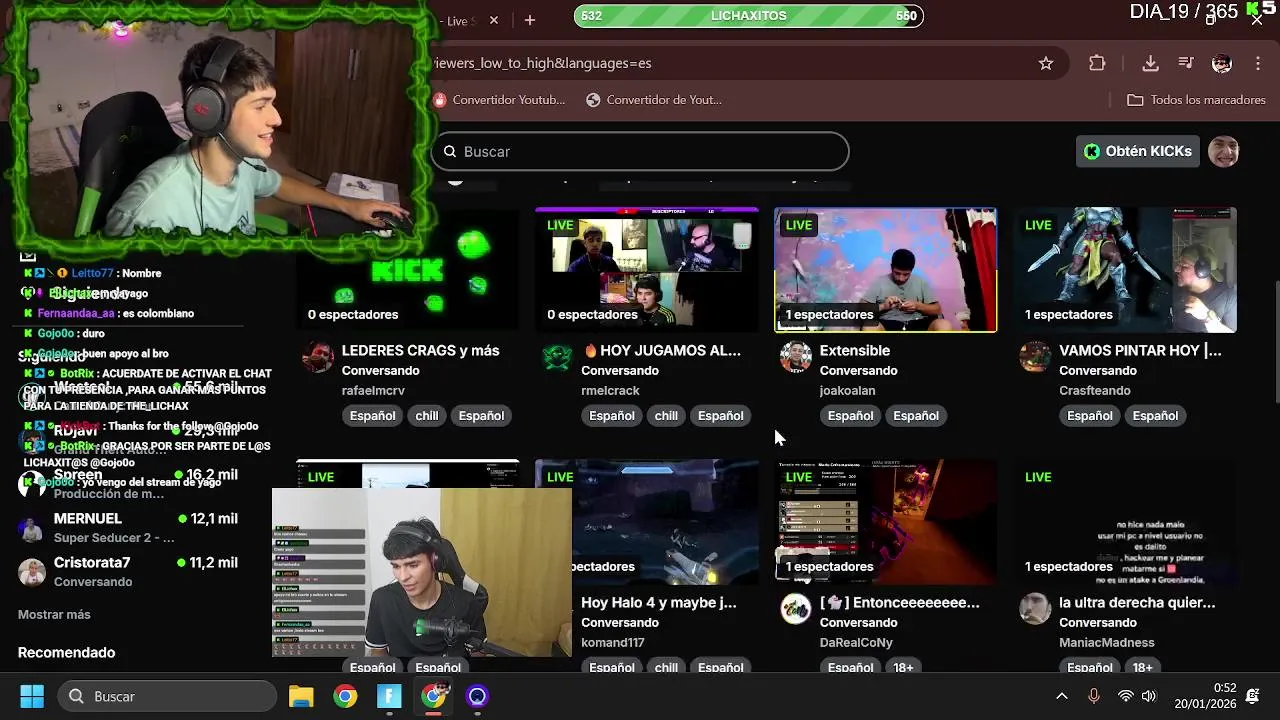1280x720 pixels.
Task: Open DaRealCoNy channel avatar
Action: tap(796, 609)
